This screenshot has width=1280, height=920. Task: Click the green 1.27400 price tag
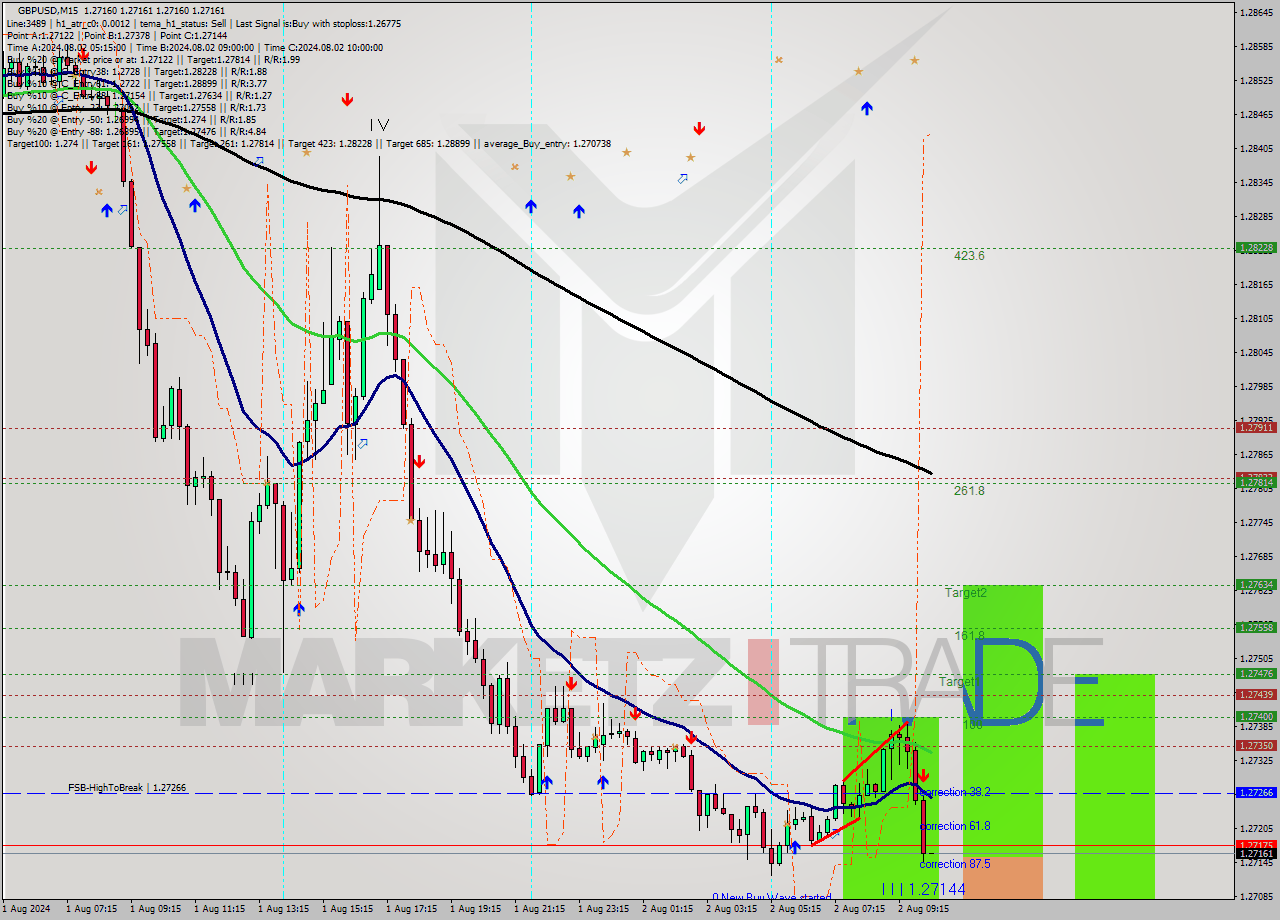[1255, 717]
